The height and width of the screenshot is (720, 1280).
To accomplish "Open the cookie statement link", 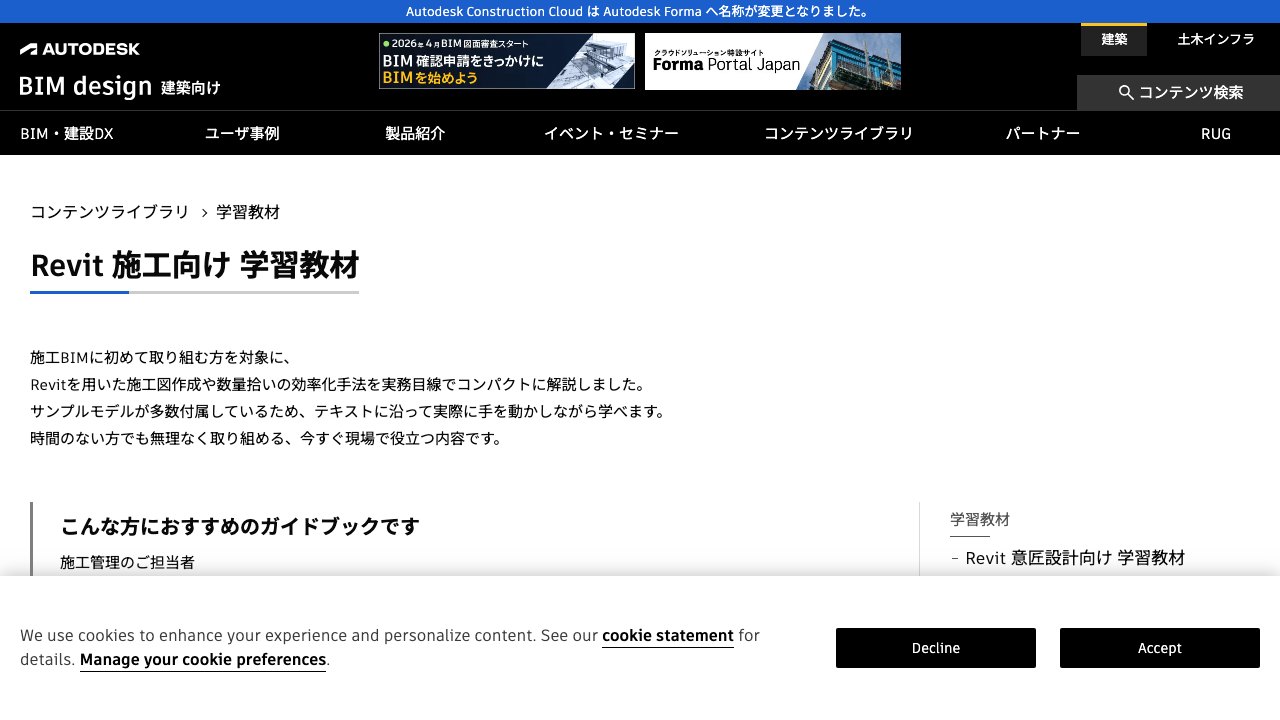I will pos(668,636).
